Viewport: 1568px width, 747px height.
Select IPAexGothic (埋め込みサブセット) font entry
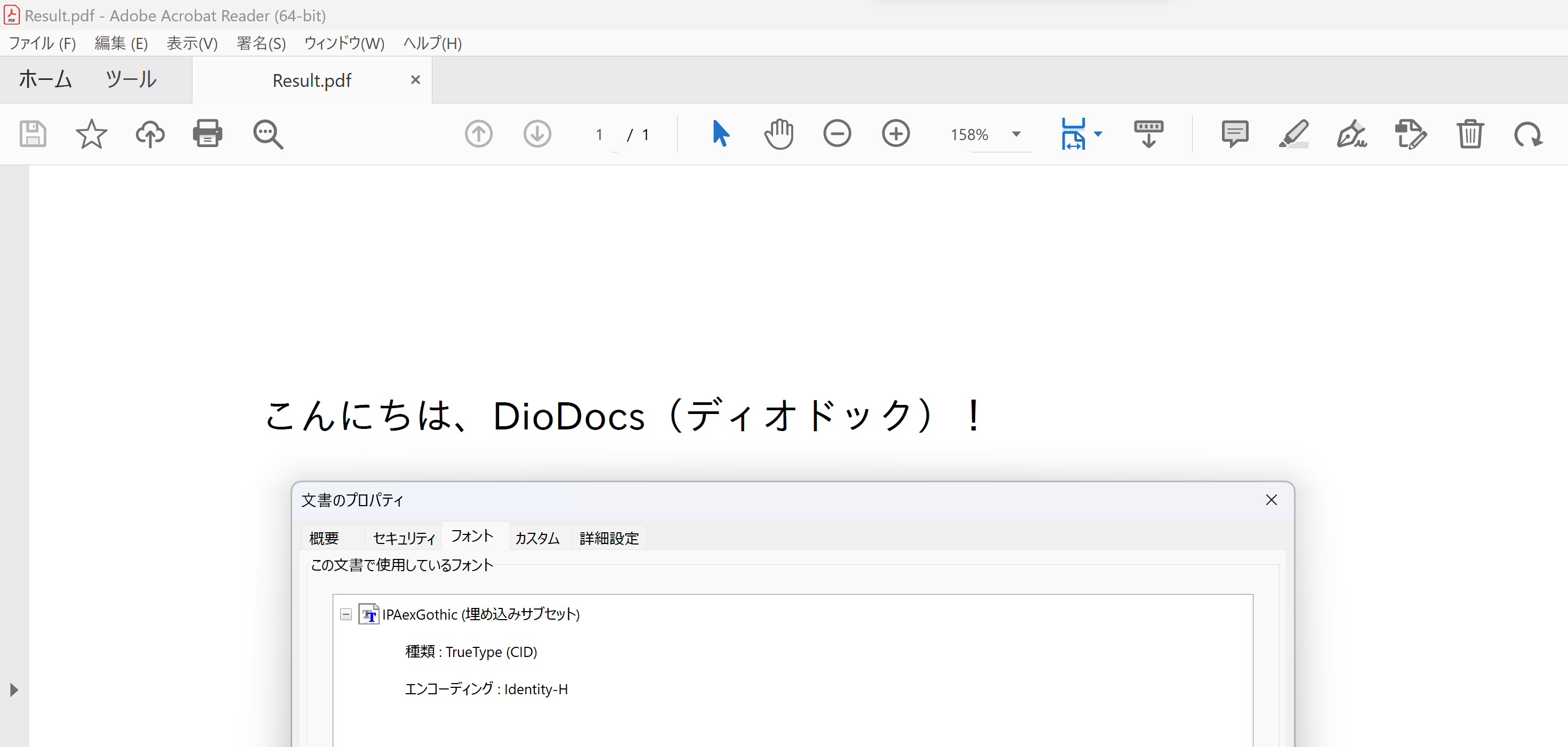(x=481, y=614)
